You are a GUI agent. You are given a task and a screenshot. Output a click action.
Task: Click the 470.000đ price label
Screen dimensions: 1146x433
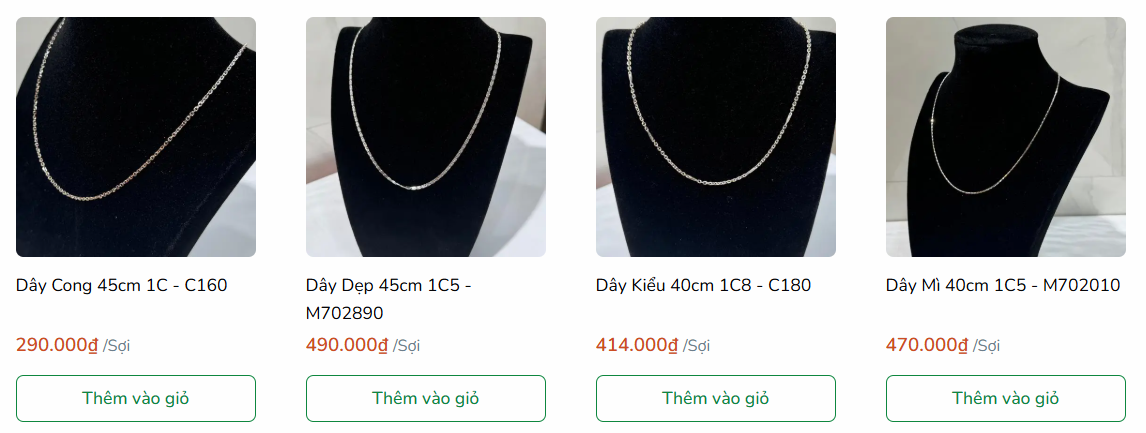(927, 345)
